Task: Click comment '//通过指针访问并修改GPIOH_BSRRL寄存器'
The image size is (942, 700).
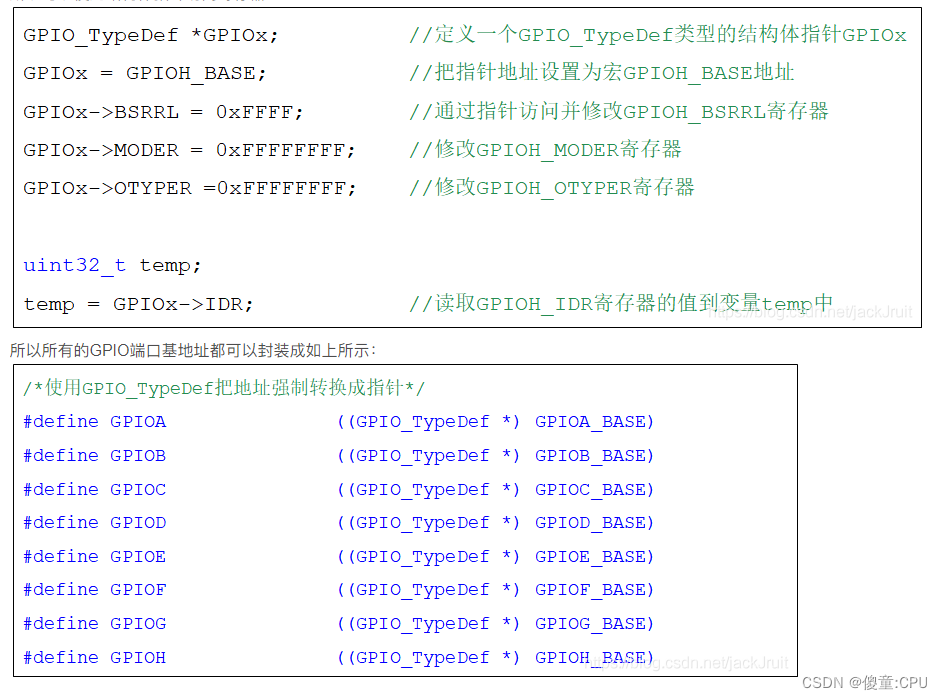Action: click(618, 111)
